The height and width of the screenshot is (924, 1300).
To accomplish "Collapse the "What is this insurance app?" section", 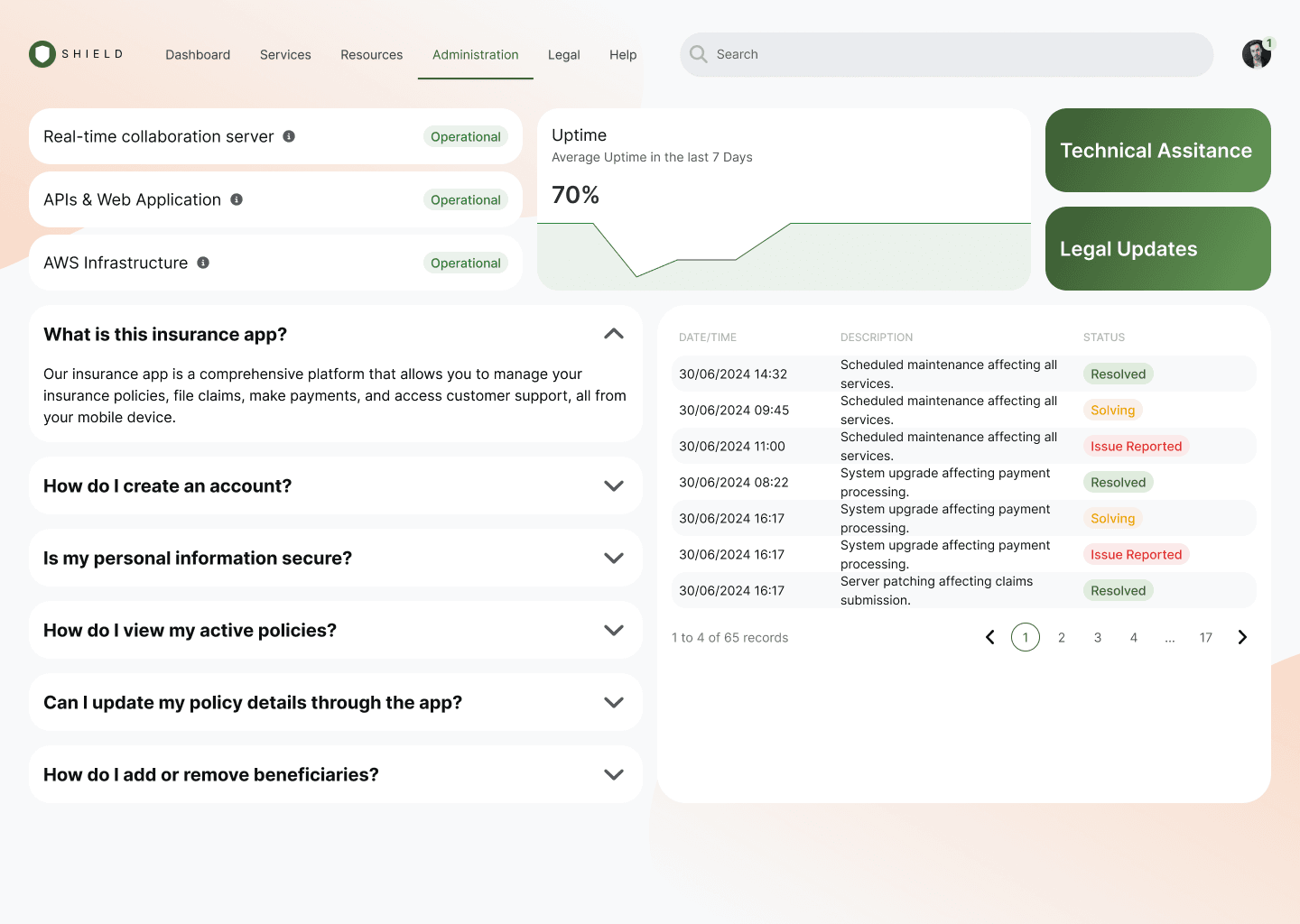I will tap(614, 334).
